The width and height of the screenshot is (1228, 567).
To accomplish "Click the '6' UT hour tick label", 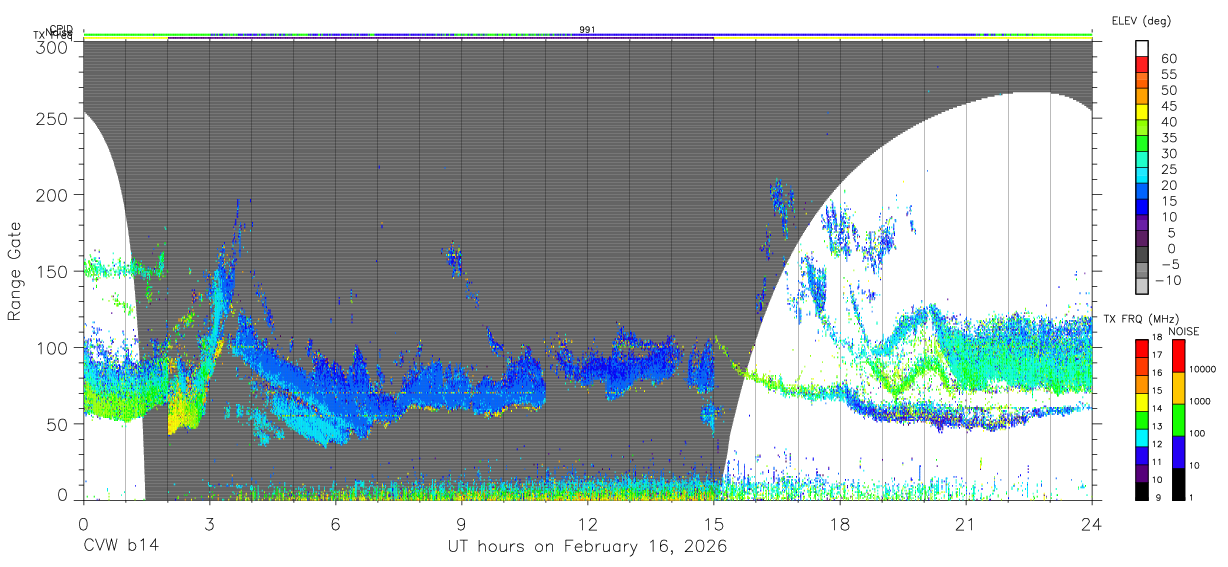I will [335, 524].
